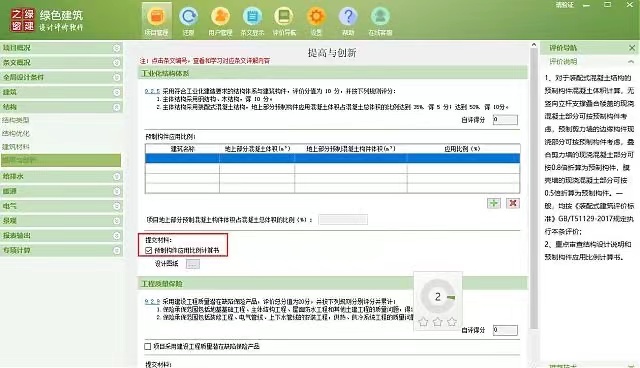
Task: Click the 预制混凝土 total ratio (%) field
Action: point(343,219)
